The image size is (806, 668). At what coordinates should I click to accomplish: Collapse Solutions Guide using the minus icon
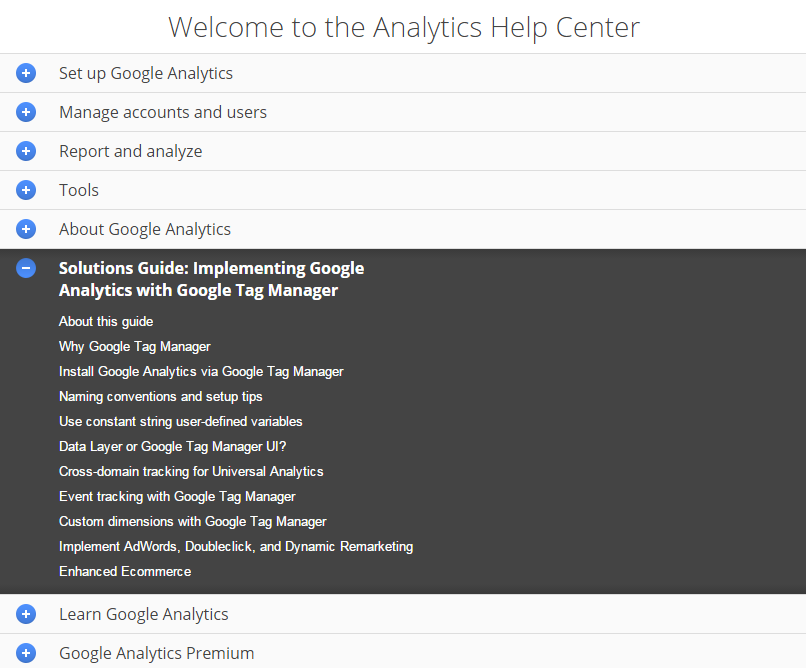point(26,268)
